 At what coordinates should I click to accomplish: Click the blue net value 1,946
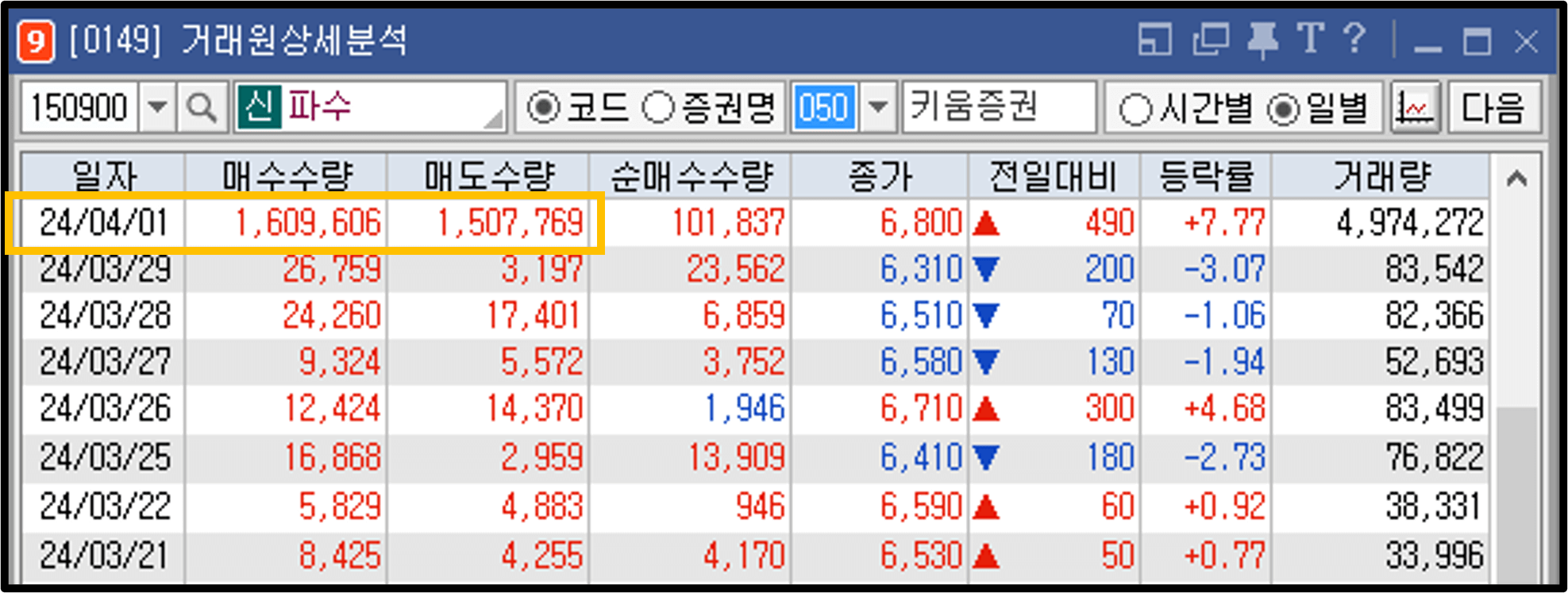pyautogui.click(x=745, y=409)
